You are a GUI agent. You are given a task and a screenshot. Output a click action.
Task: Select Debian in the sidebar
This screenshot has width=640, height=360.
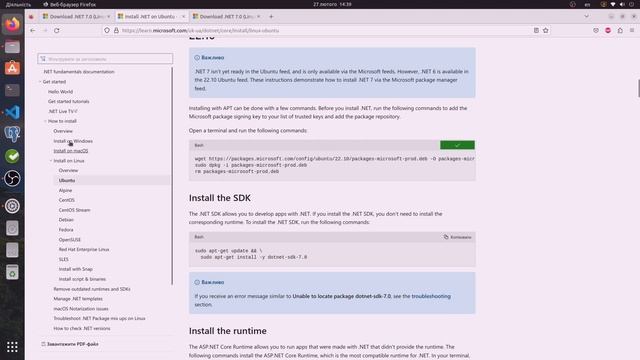pos(66,220)
